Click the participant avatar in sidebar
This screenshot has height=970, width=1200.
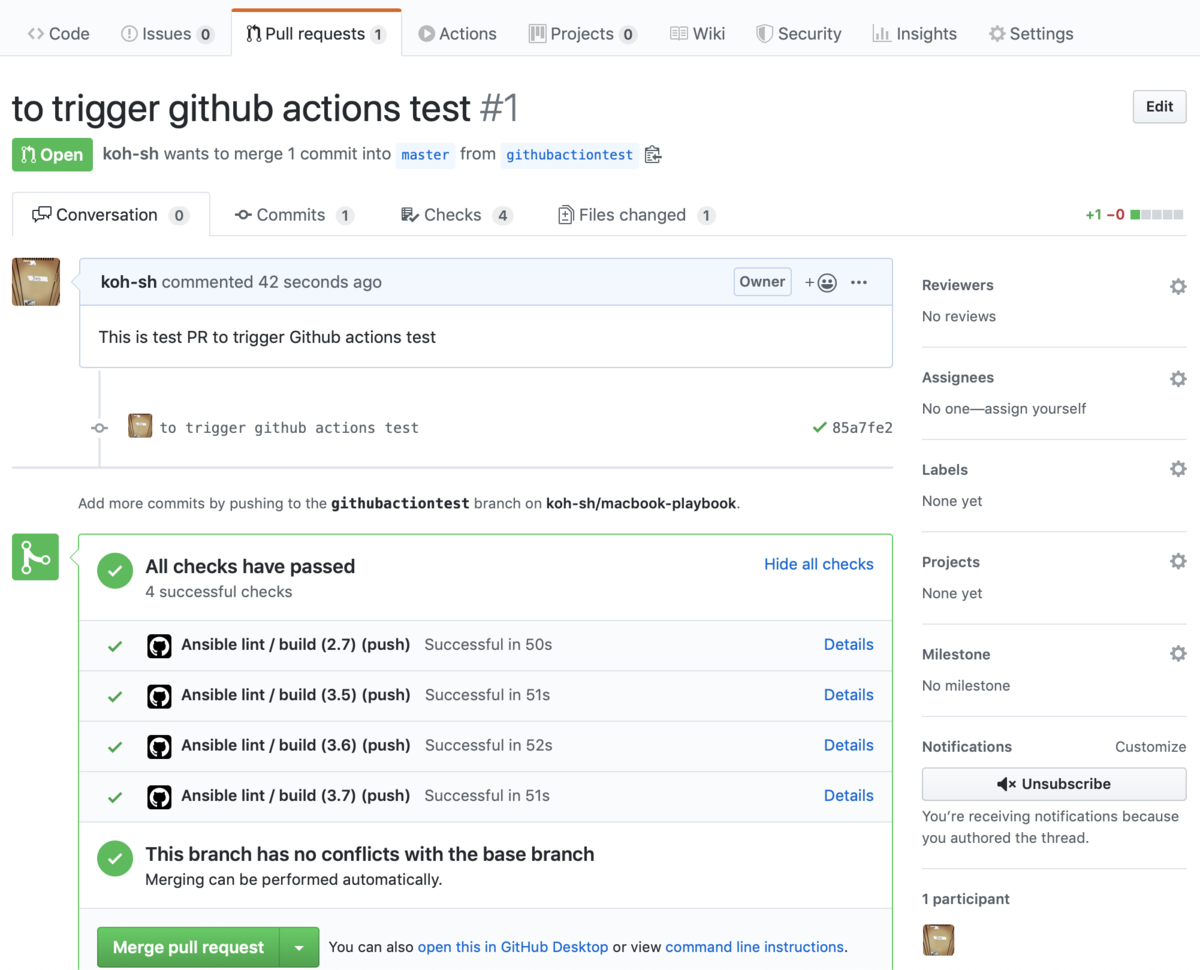(x=938, y=940)
